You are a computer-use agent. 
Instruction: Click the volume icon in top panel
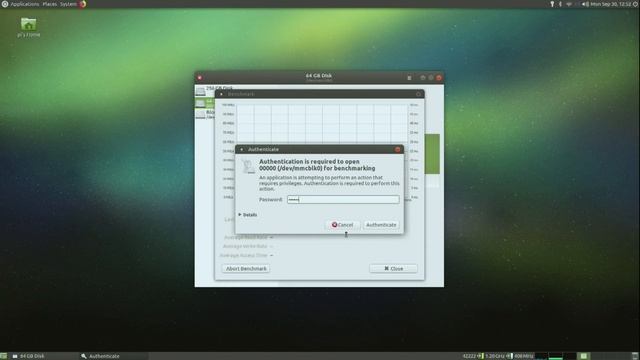pyautogui.click(x=585, y=4)
